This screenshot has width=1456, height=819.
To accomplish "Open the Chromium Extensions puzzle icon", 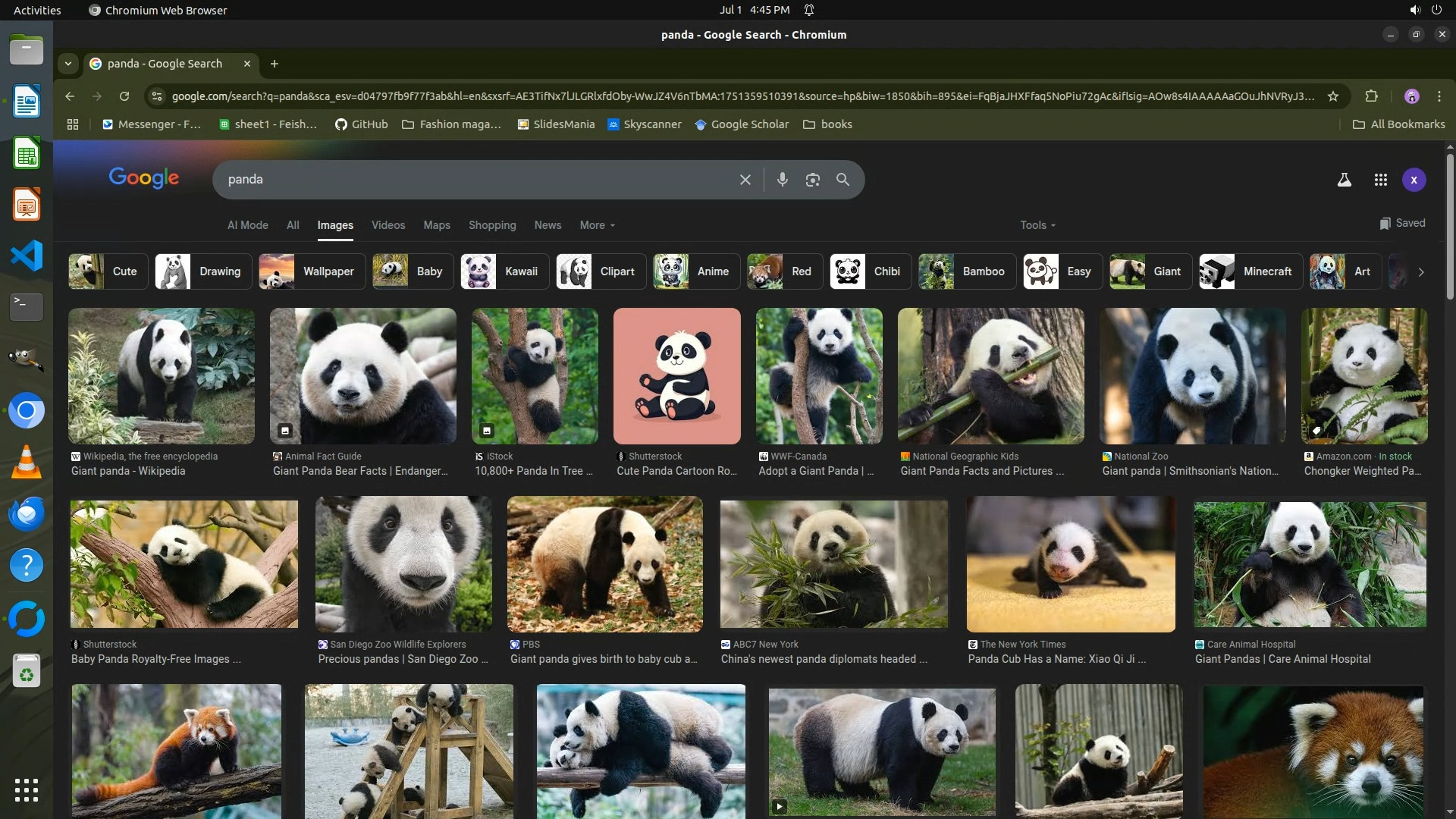I will click(1371, 96).
